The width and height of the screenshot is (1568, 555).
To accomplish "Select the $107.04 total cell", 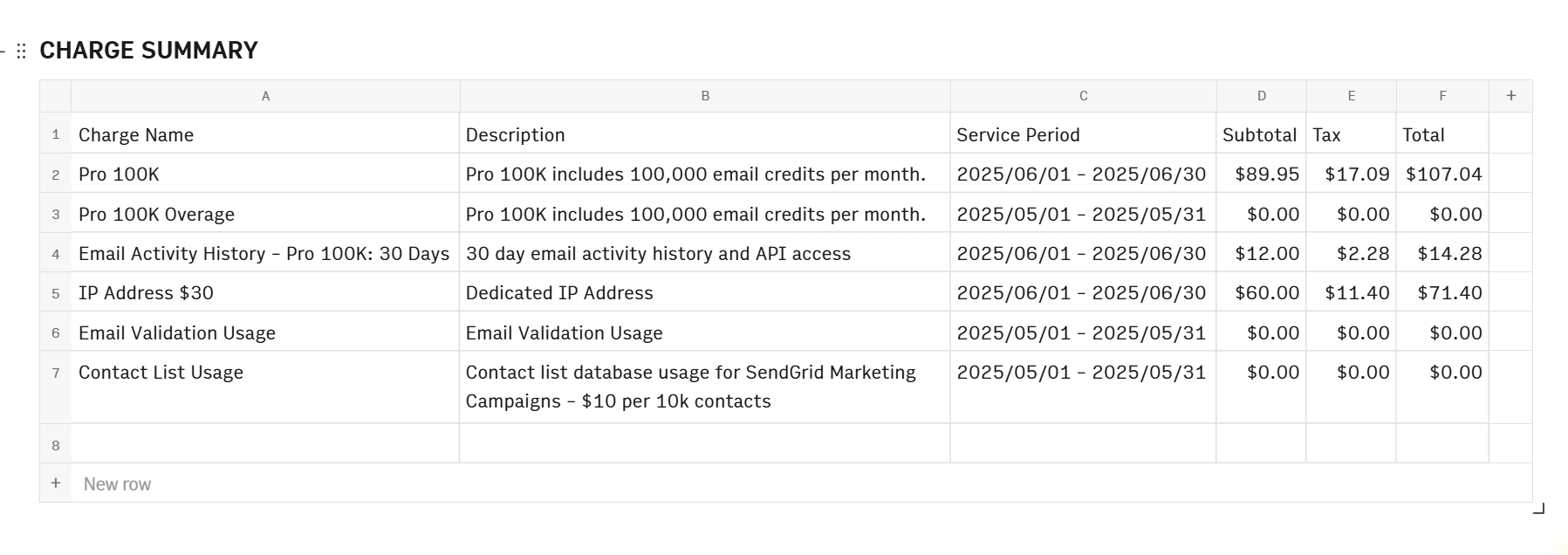I will 1442,174.
